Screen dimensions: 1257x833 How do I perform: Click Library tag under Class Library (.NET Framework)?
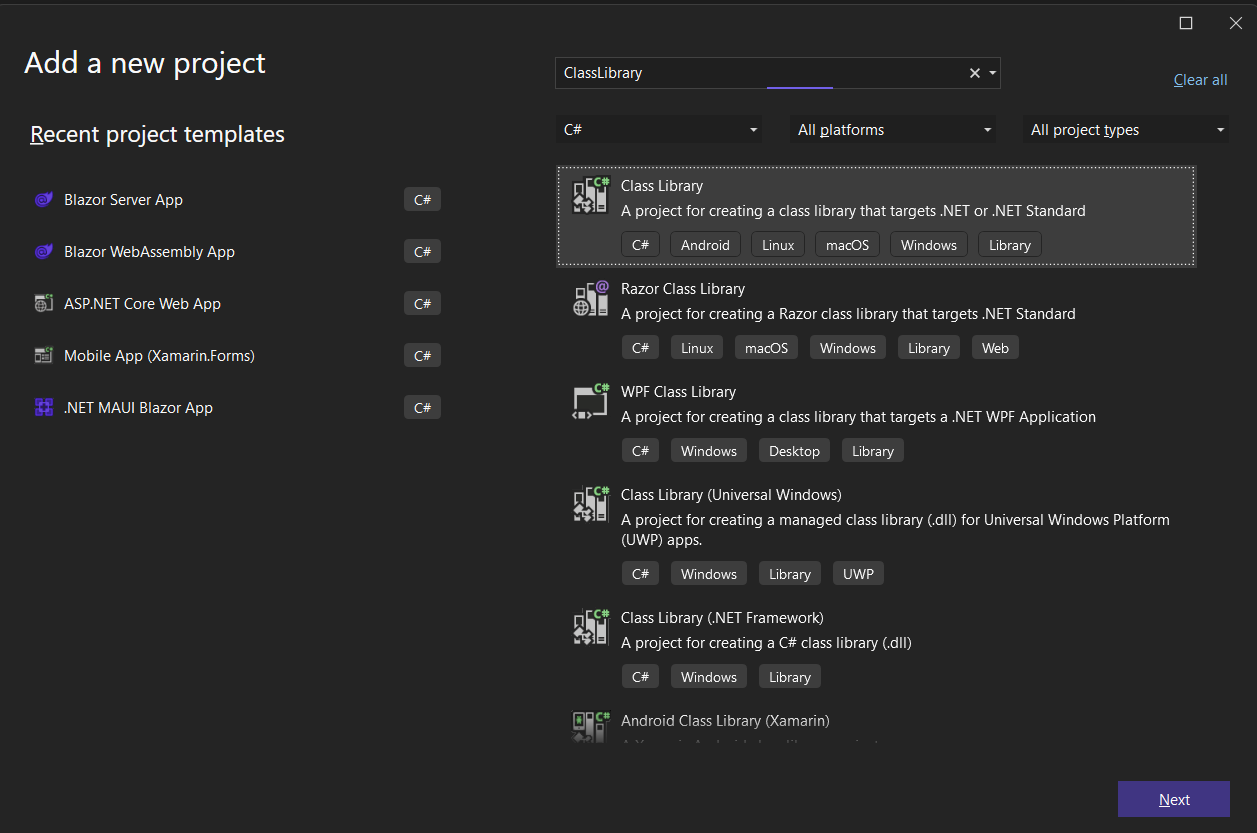tap(790, 677)
